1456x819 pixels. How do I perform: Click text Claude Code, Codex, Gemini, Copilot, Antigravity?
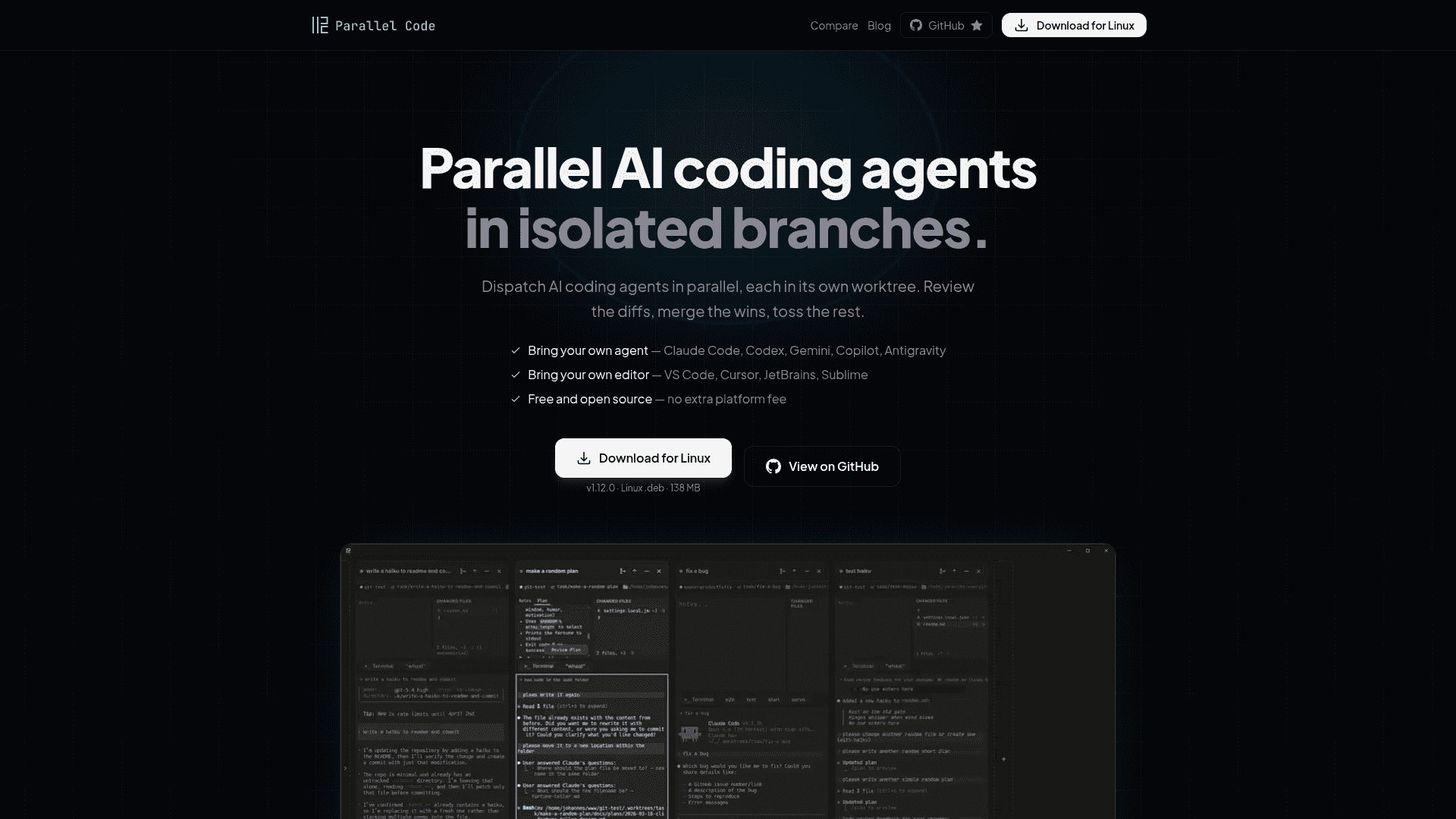[805, 350]
